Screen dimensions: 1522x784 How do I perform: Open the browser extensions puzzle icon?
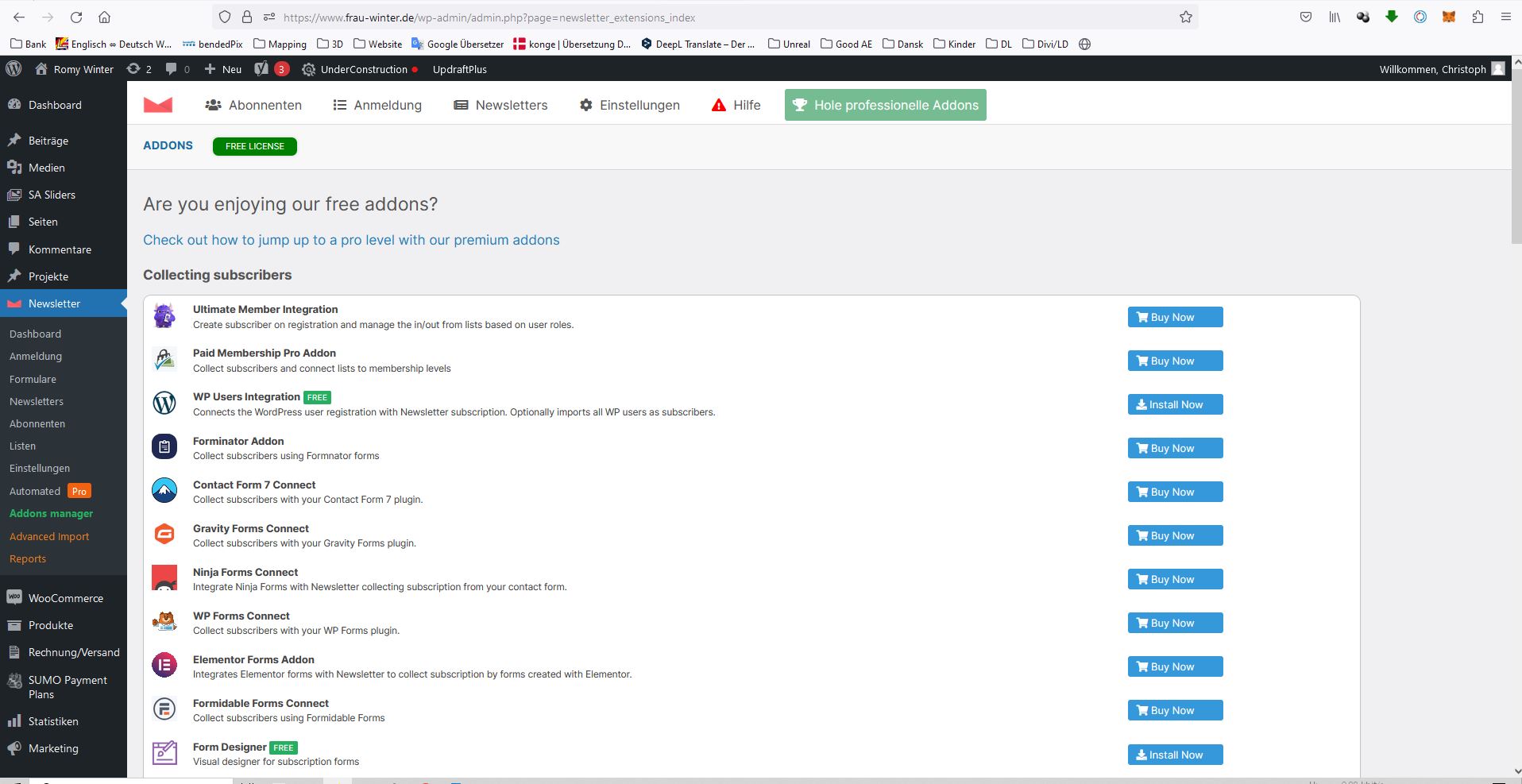(1478, 17)
